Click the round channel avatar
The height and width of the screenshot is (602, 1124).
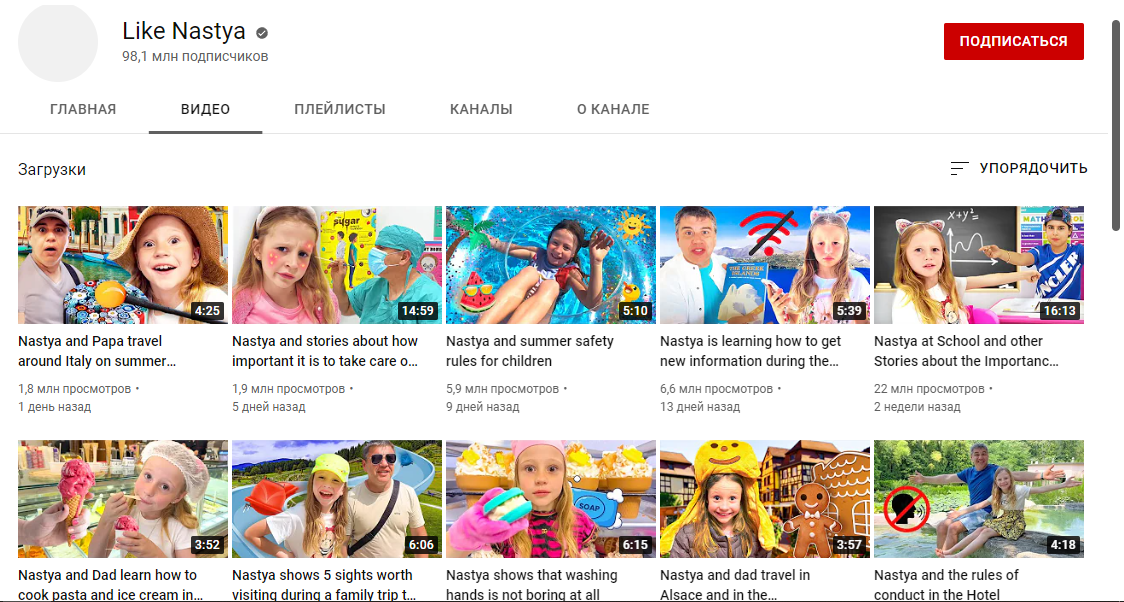(x=57, y=42)
